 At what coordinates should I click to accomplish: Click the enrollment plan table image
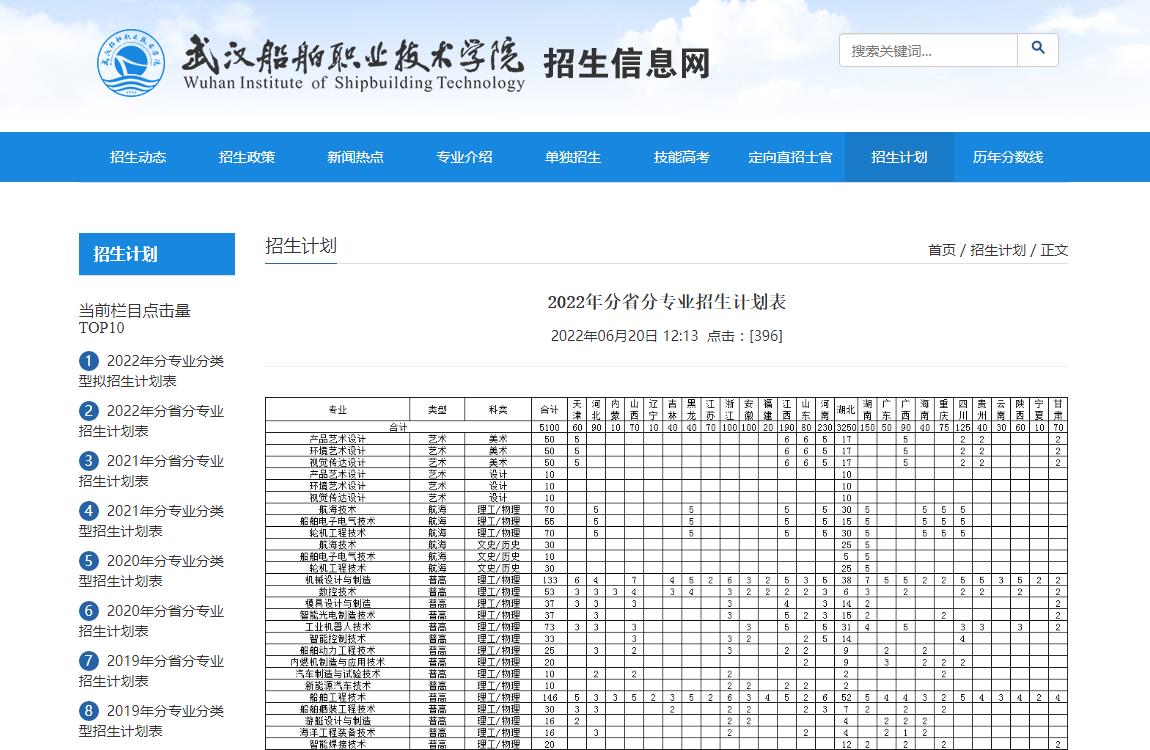point(666,573)
